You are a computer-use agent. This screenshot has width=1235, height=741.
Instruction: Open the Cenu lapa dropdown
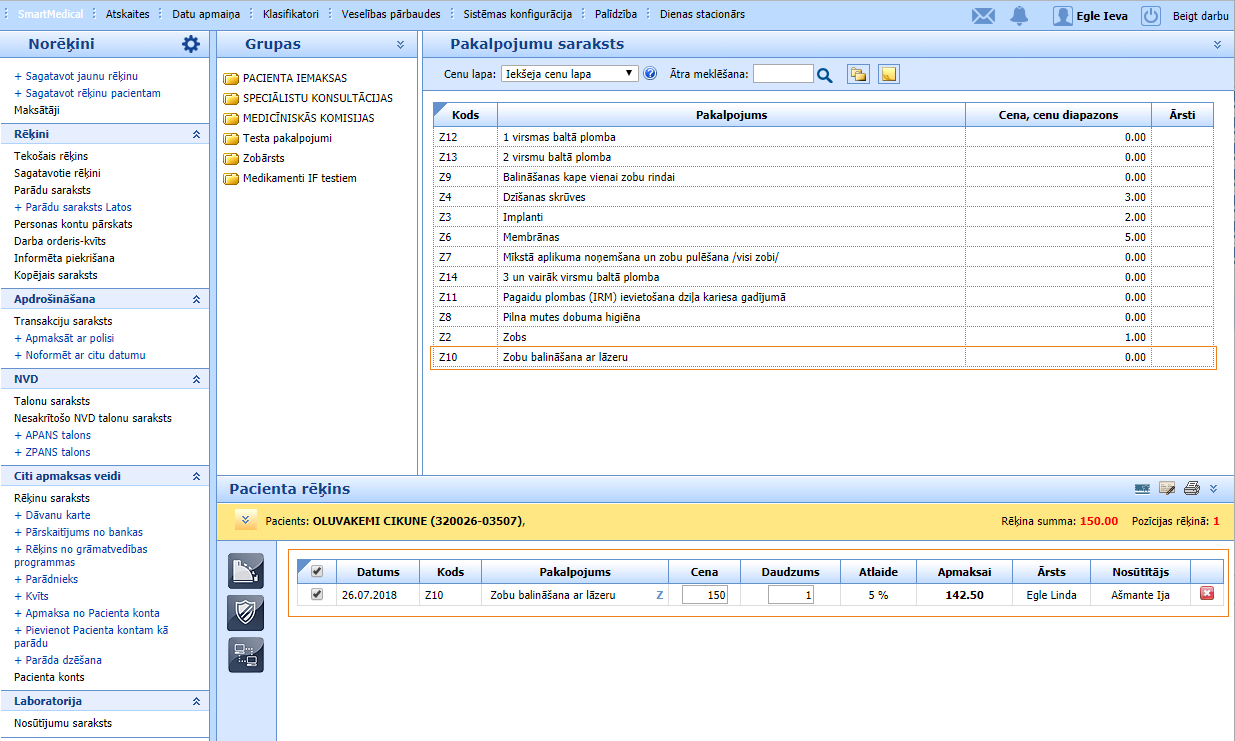[x=570, y=74]
